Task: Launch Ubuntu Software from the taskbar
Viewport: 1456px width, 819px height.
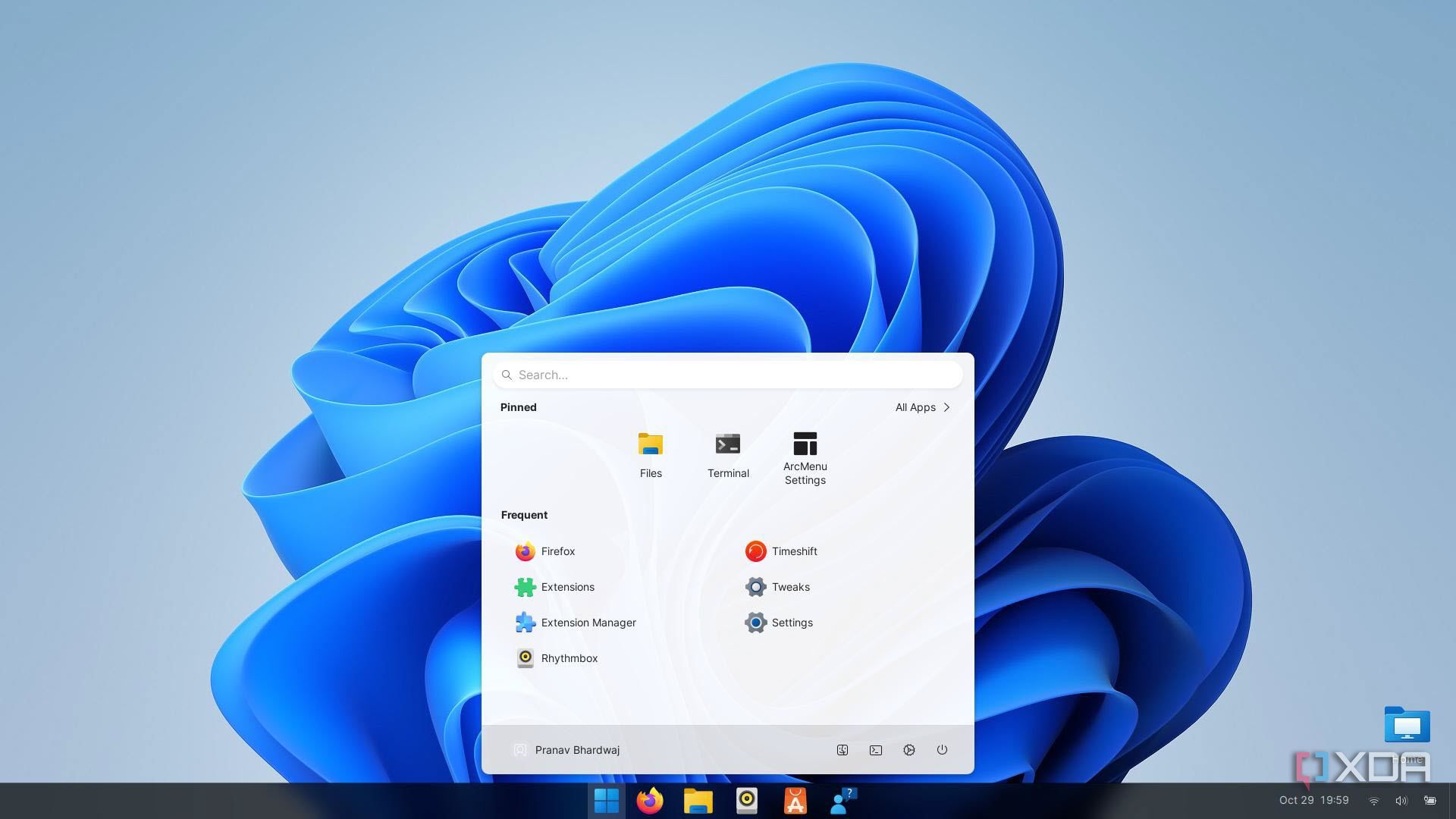Action: 795,801
